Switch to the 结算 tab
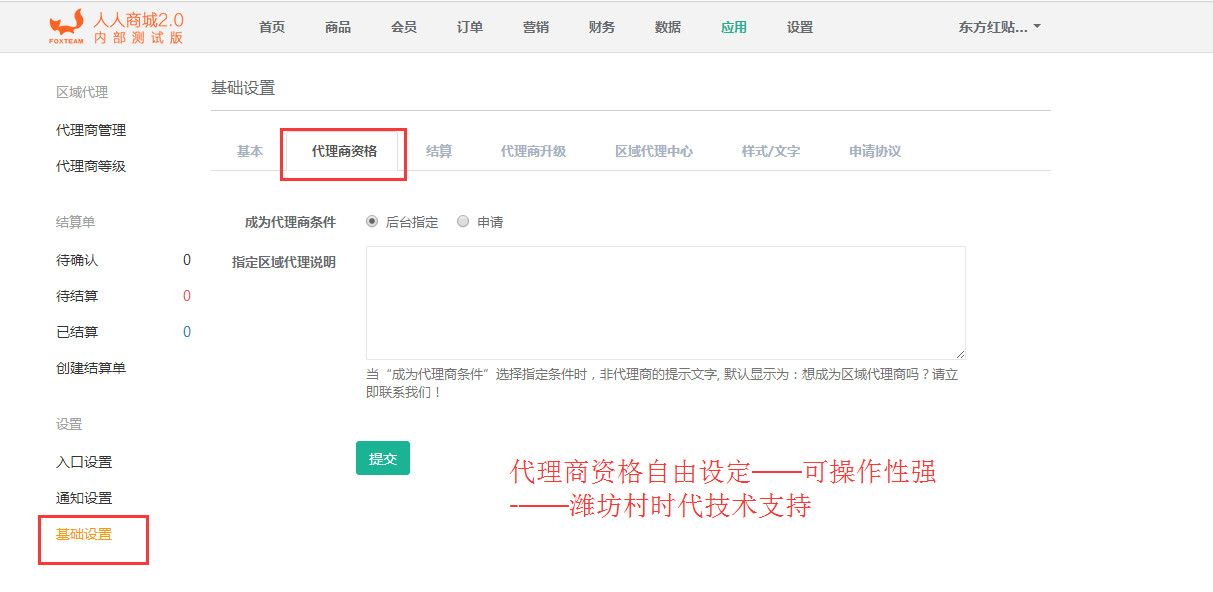This screenshot has height=592, width=1213. pos(439,151)
